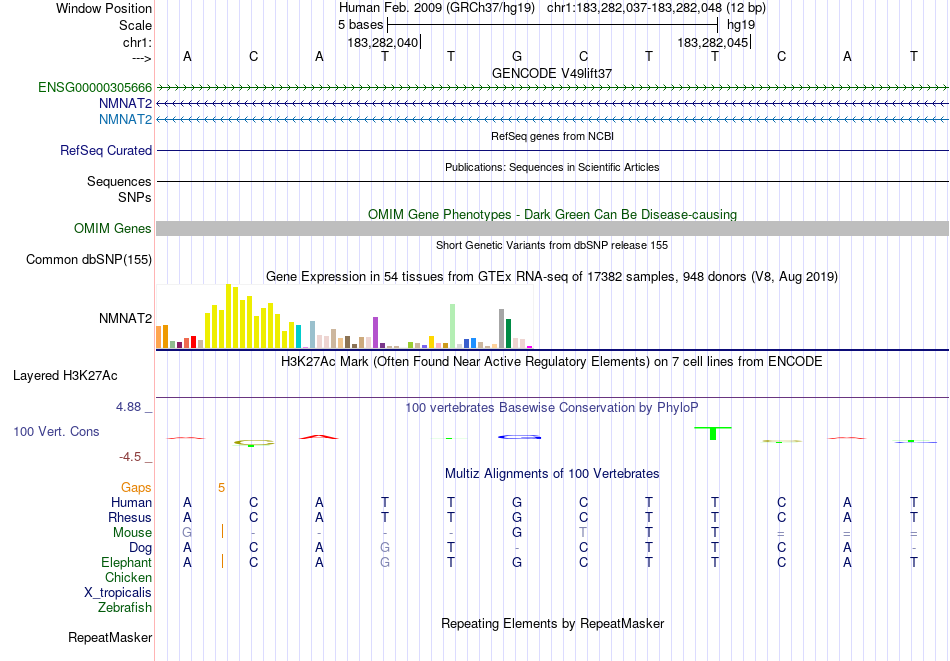The width and height of the screenshot is (950, 661).
Task: Click the purple bar in GTEx chart
Action: click(376, 332)
